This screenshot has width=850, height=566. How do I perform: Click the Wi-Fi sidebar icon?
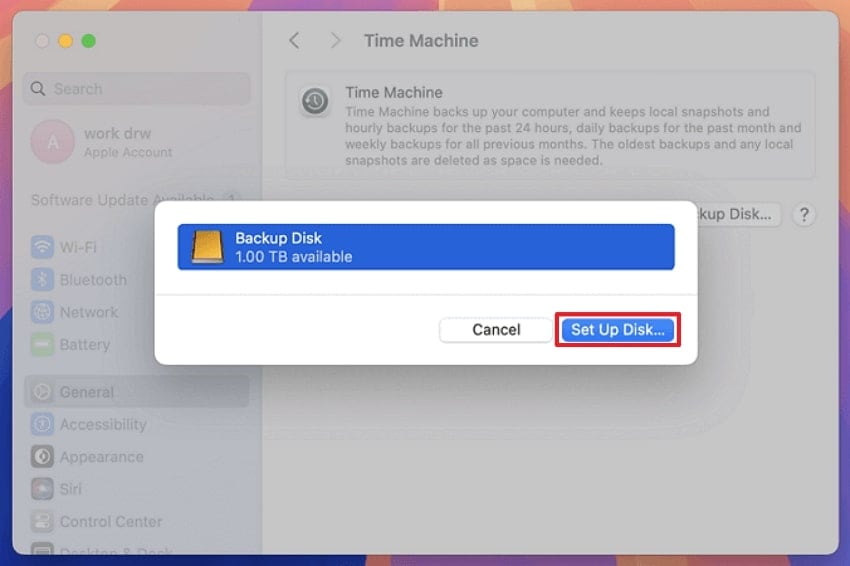(x=42, y=247)
